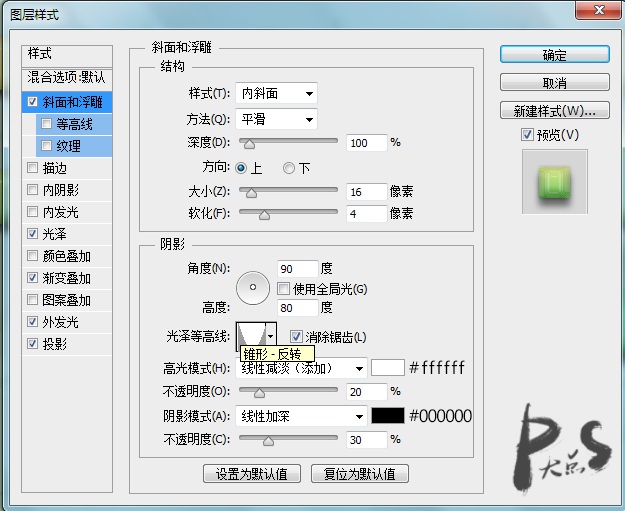Click highlight opacity field 20
The height and width of the screenshot is (511, 625).
tap(367, 391)
